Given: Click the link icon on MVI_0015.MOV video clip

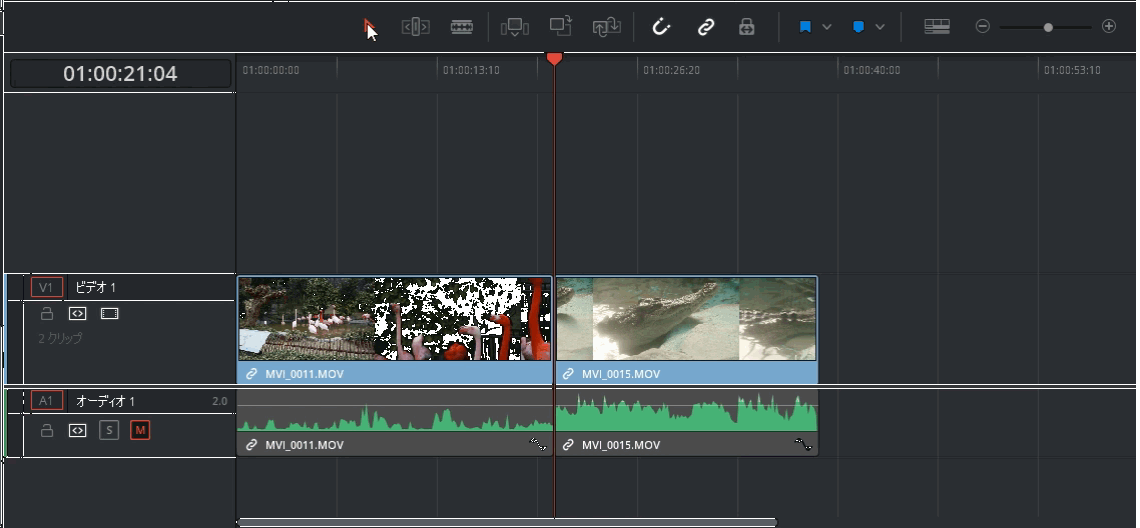Looking at the screenshot, I should coord(569,374).
